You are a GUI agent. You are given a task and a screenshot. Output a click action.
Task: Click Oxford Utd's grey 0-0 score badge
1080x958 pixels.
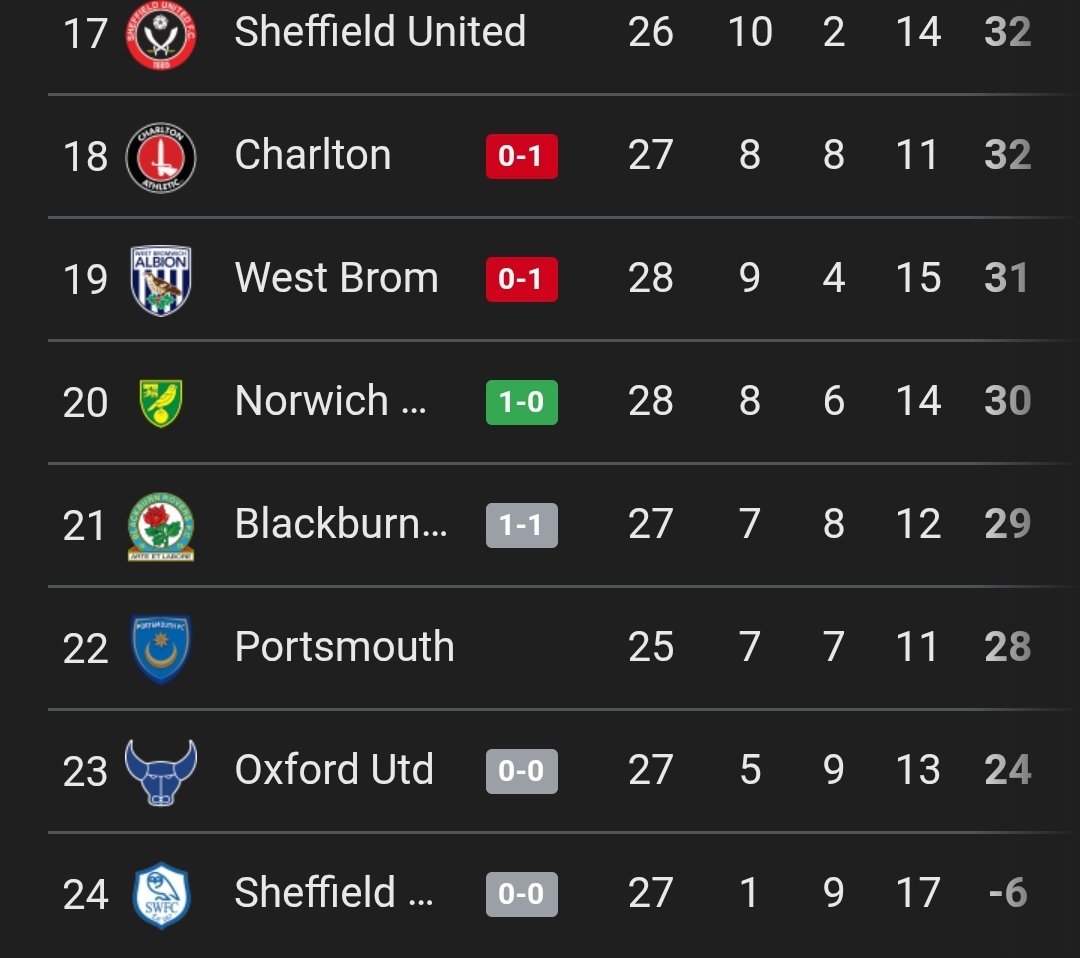521,771
